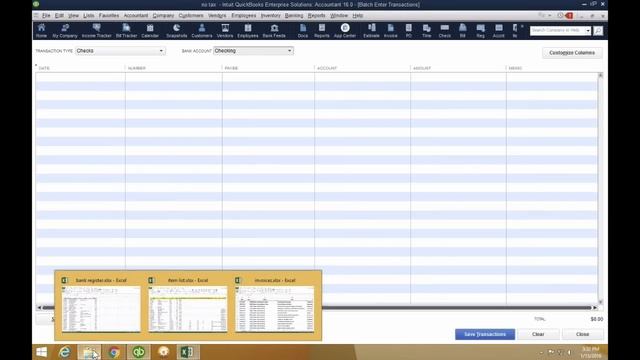Open the Reports icon in toolbar
This screenshot has width=640, height=360.
click(322, 31)
